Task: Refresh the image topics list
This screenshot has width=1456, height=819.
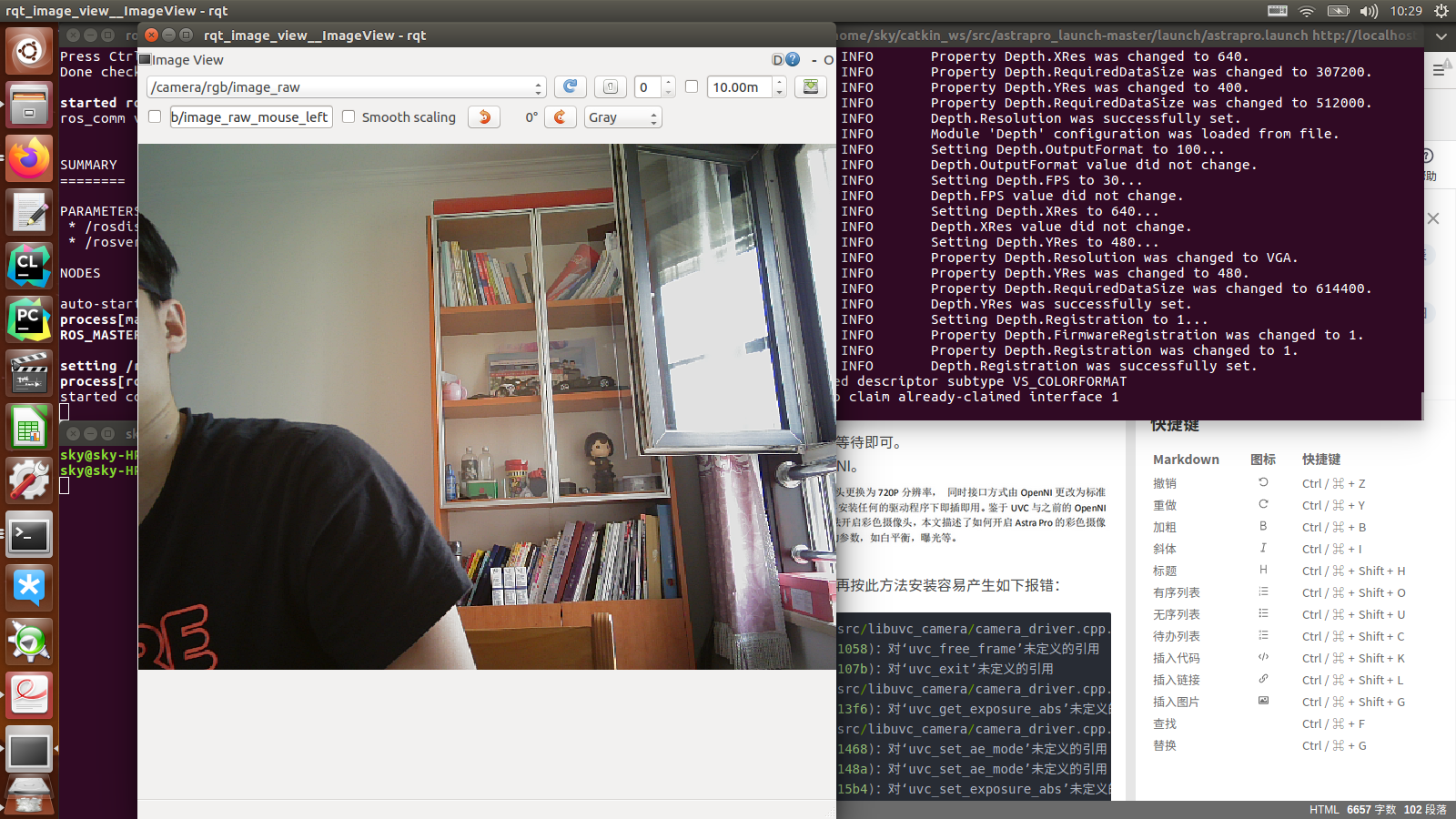Action: 571,86
